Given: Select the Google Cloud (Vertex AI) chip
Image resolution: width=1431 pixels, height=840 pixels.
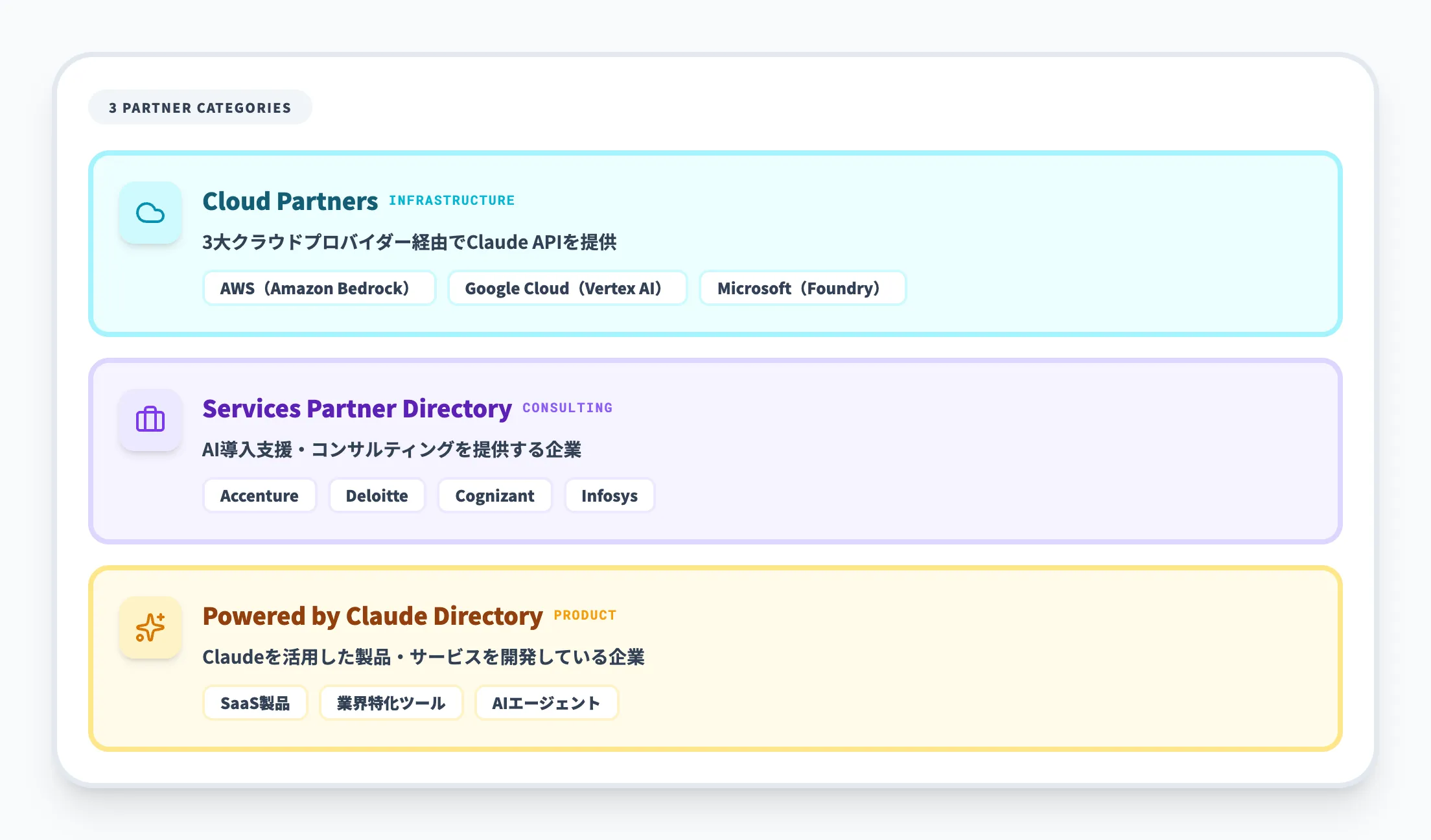Looking at the screenshot, I should click(567, 288).
